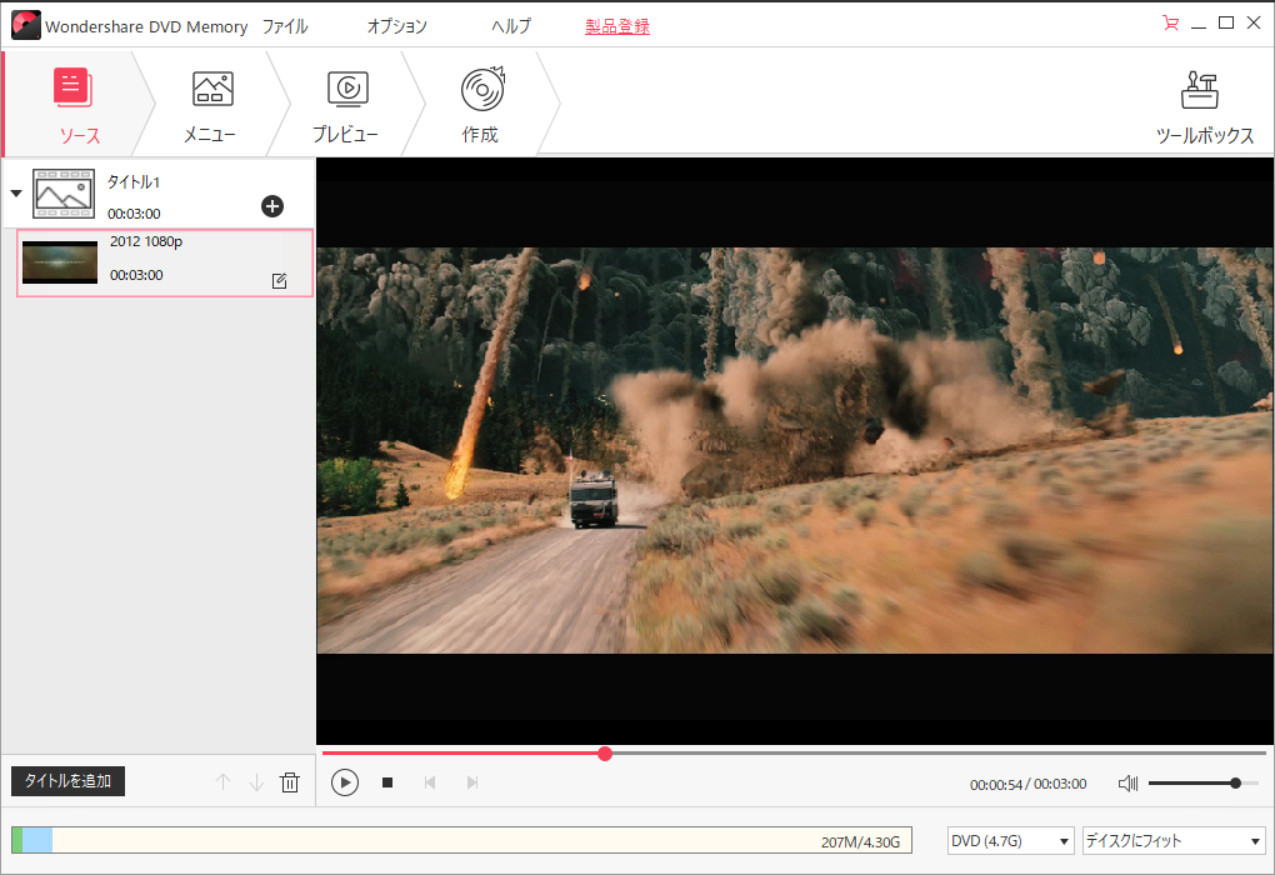Open the shopping cart icon
Viewport: 1275px width, 875px height.
coord(1170,23)
